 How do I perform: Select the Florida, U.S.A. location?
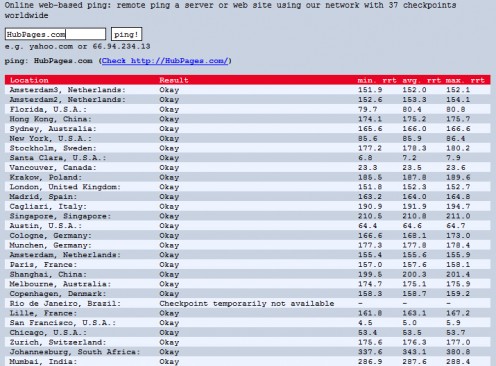[48, 109]
